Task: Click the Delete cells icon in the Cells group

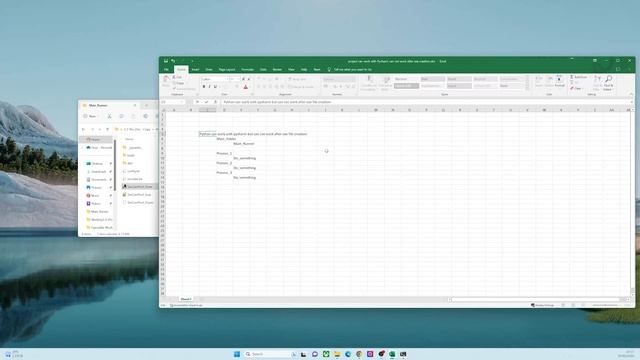Action: pos(549,81)
